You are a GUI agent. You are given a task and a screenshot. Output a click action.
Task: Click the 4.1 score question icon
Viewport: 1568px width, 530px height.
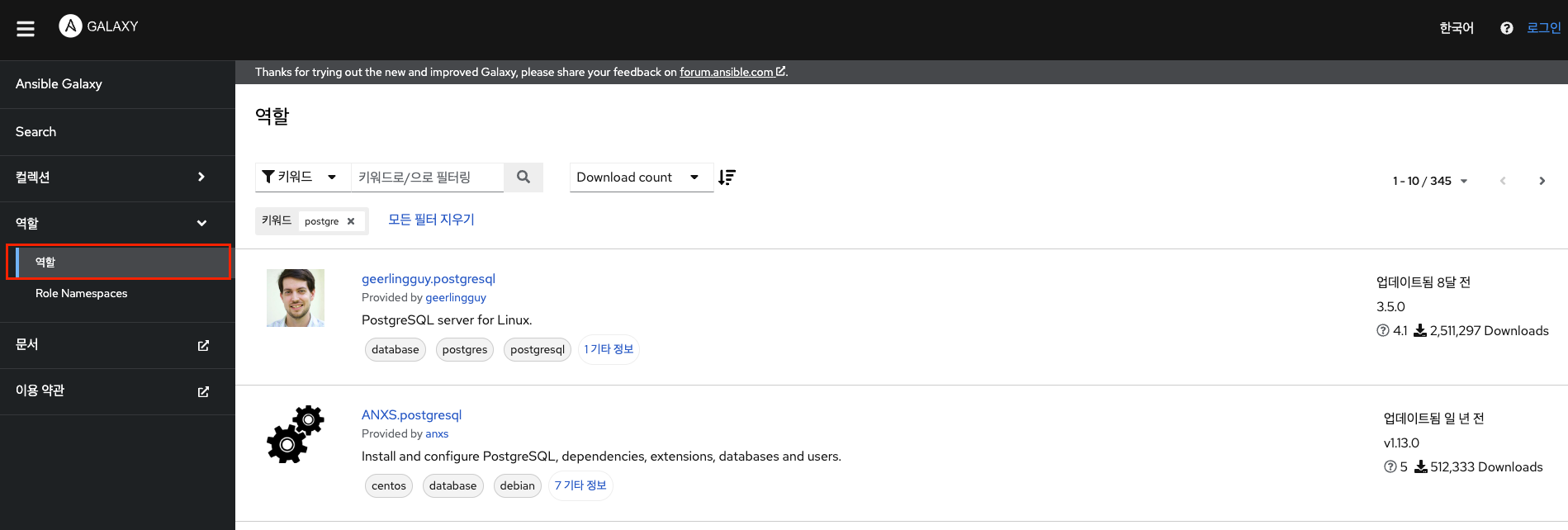[x=1383, y=330]
